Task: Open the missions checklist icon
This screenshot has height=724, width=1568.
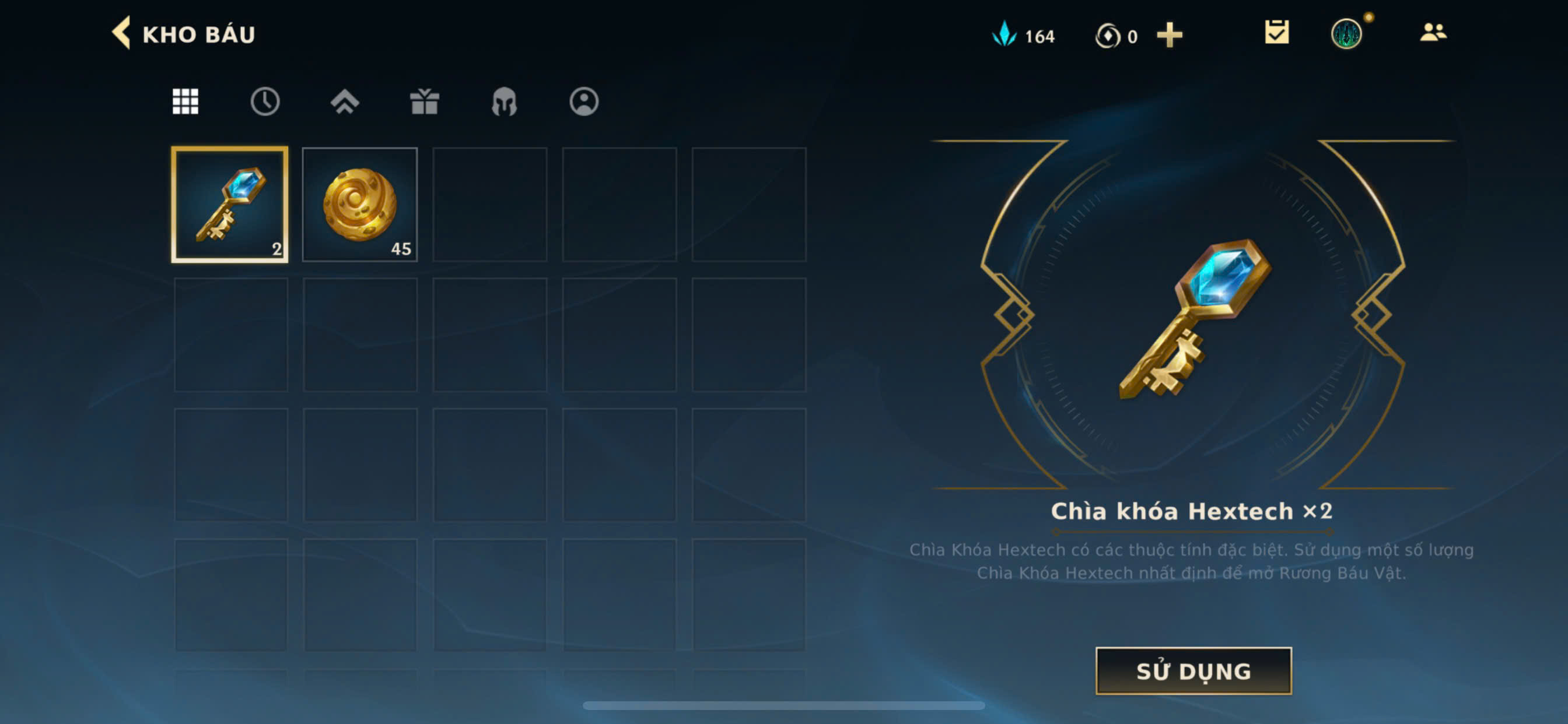Action: [1276, 32]
